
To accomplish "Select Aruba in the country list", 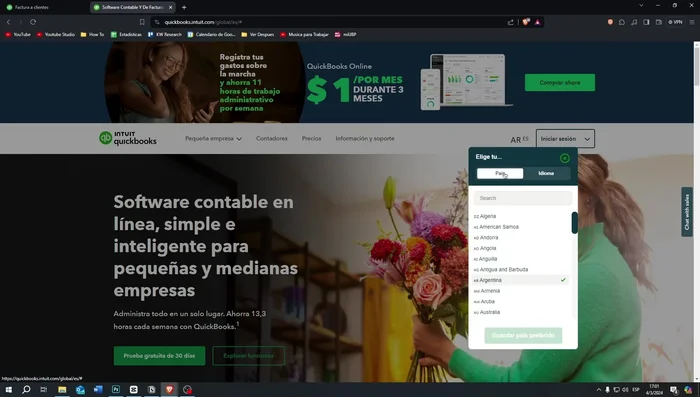I will pyautogui.click(x=521, y=301).
